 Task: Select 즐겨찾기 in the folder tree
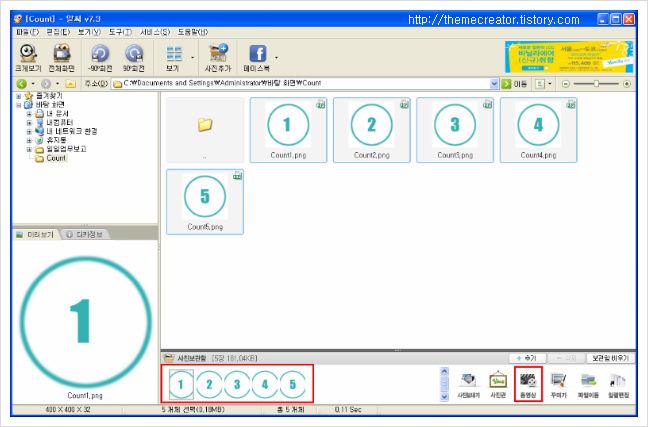coord(49,96)
